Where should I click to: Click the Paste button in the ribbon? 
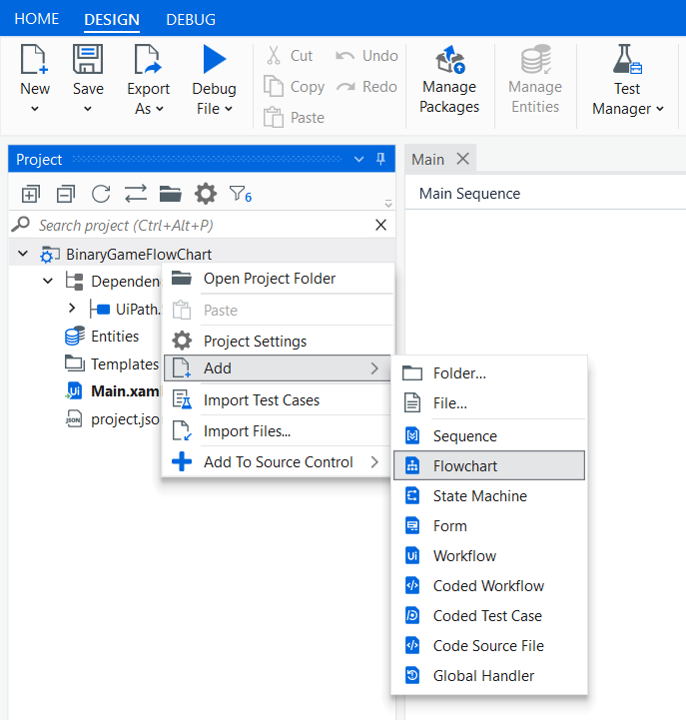point(294,117)
